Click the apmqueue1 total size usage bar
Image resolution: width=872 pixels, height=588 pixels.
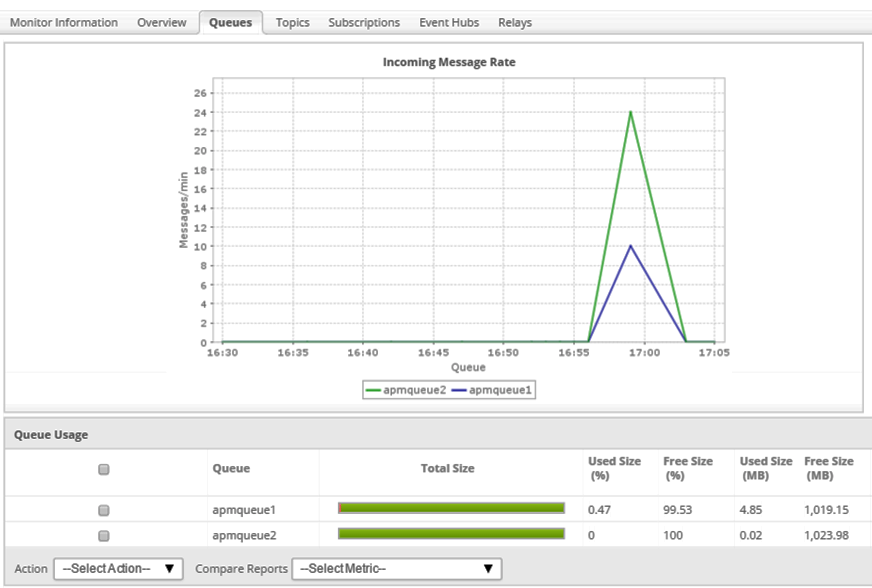451,508
